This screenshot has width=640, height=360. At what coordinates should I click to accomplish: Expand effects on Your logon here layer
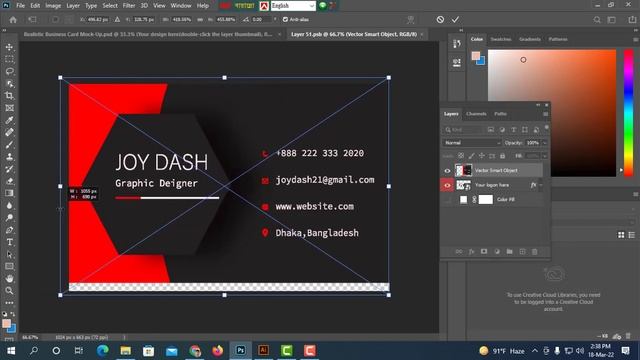[x=541, y=185]
